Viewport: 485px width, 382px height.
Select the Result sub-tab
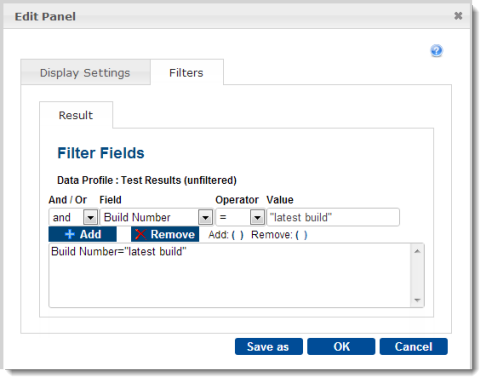(76, 115)
